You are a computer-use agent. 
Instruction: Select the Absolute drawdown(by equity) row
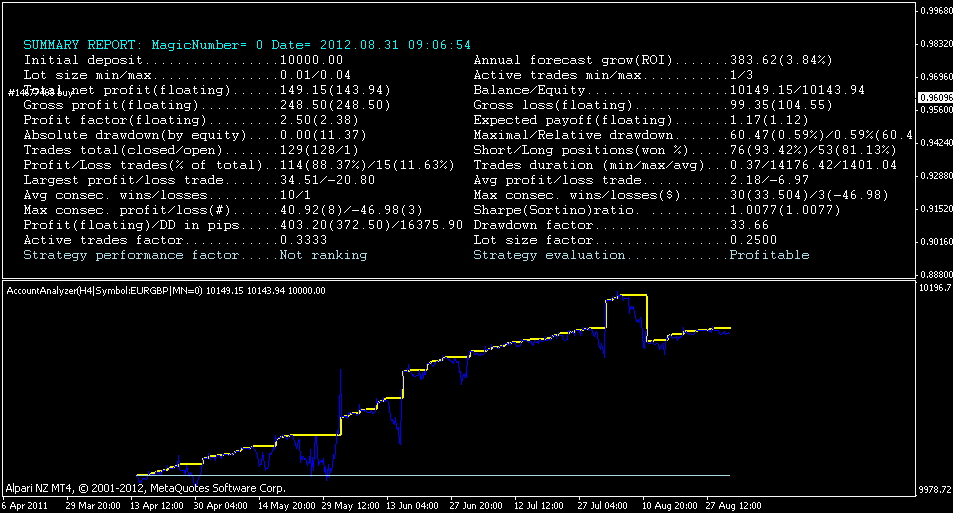(x=195, y=135)
